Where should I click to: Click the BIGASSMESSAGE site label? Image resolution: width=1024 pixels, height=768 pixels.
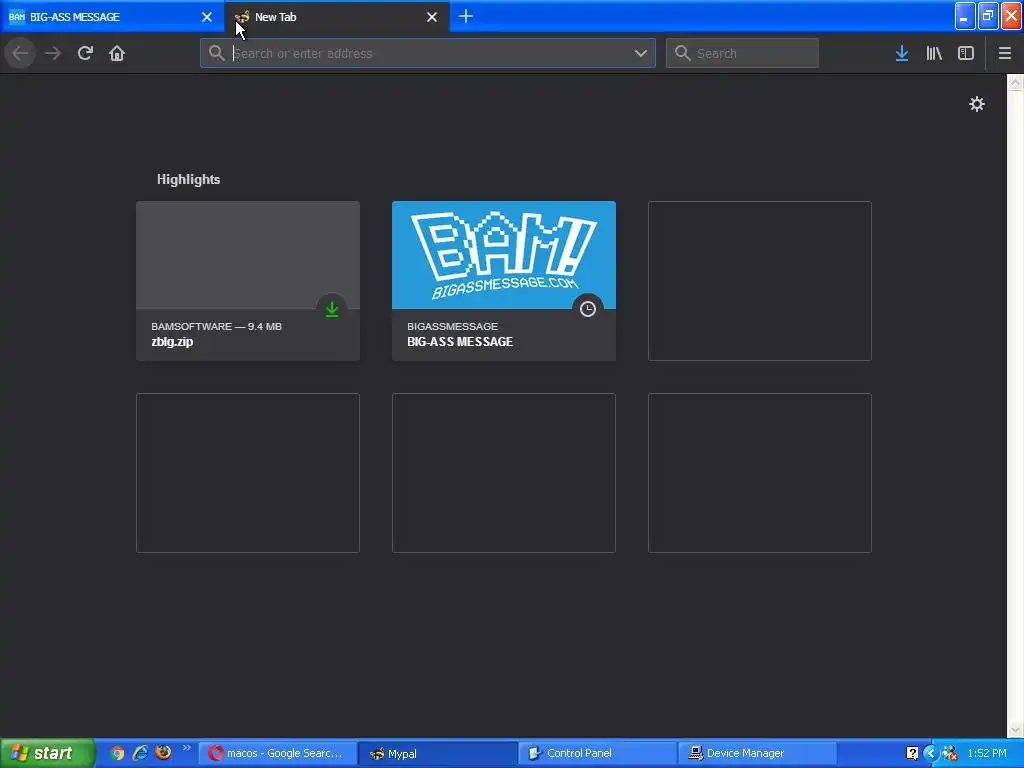pos(453,326)
